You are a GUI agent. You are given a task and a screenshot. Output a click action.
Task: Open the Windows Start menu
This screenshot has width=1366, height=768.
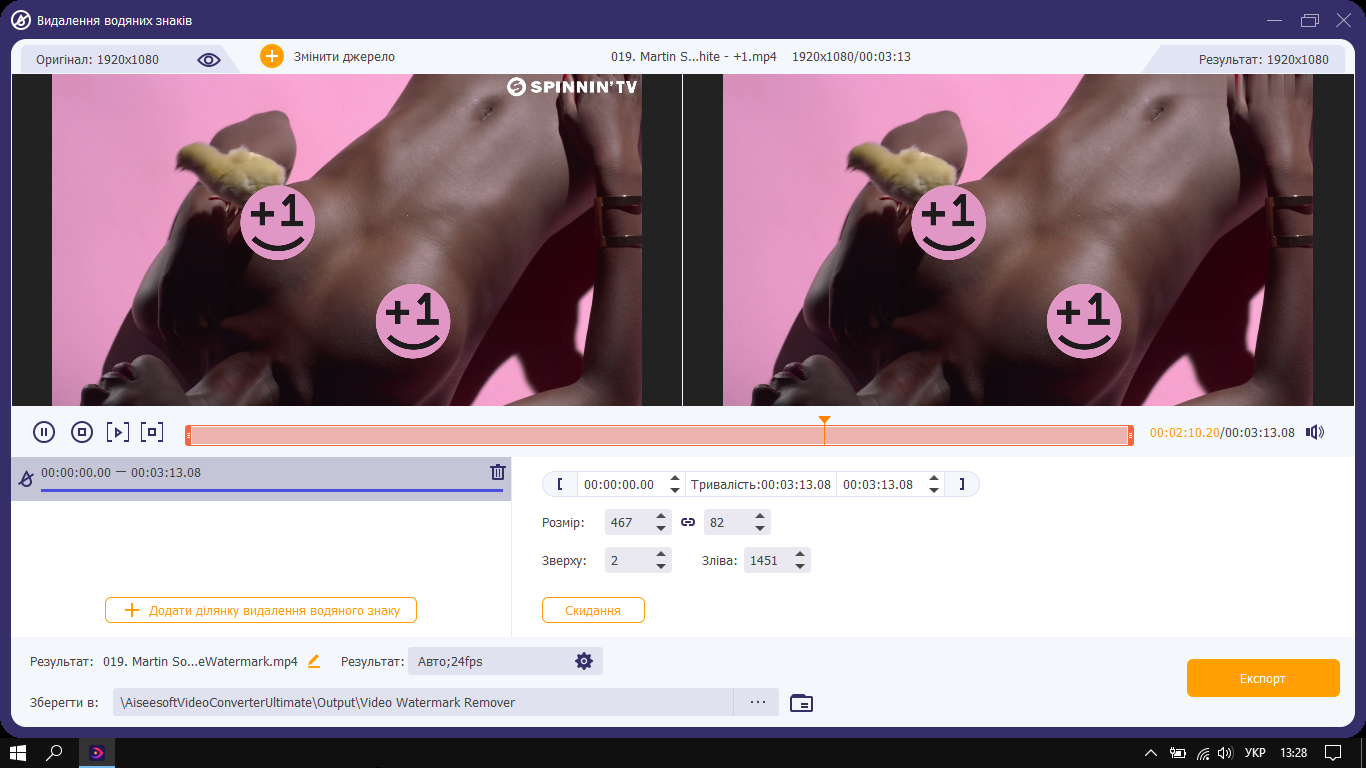(17, 752)
